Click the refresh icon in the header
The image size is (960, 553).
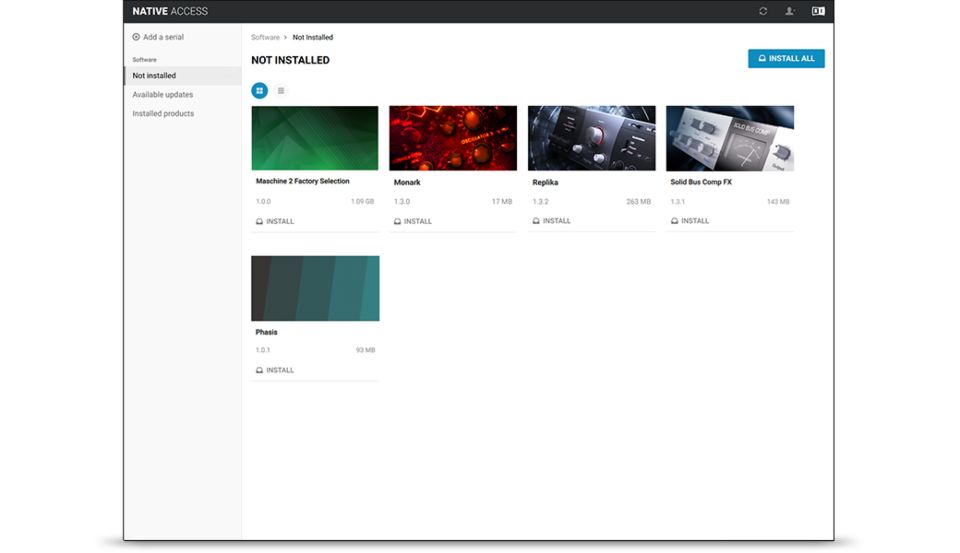(763, 11)
